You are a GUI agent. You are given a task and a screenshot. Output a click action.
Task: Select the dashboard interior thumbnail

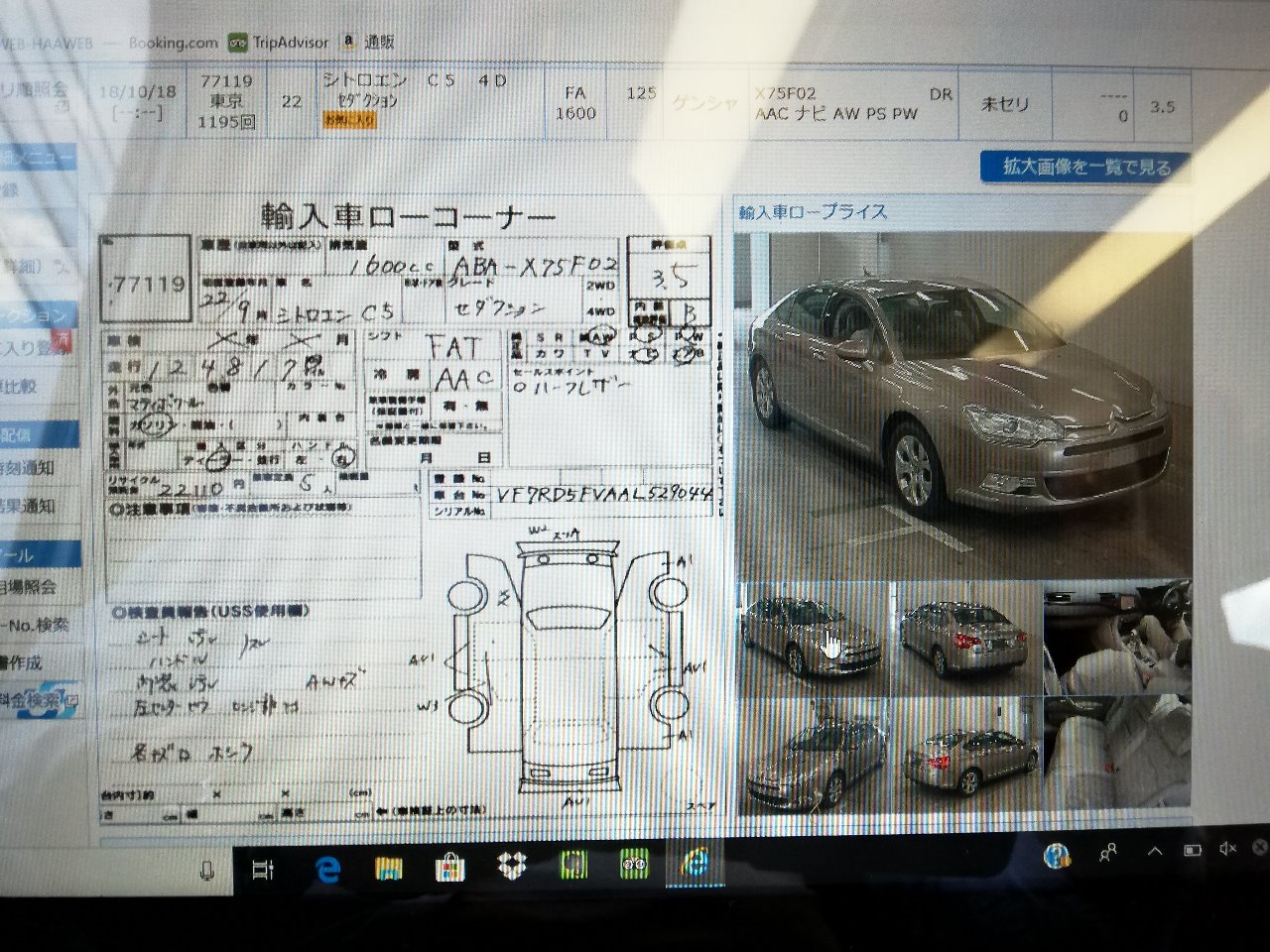[x=1117, y=638]
